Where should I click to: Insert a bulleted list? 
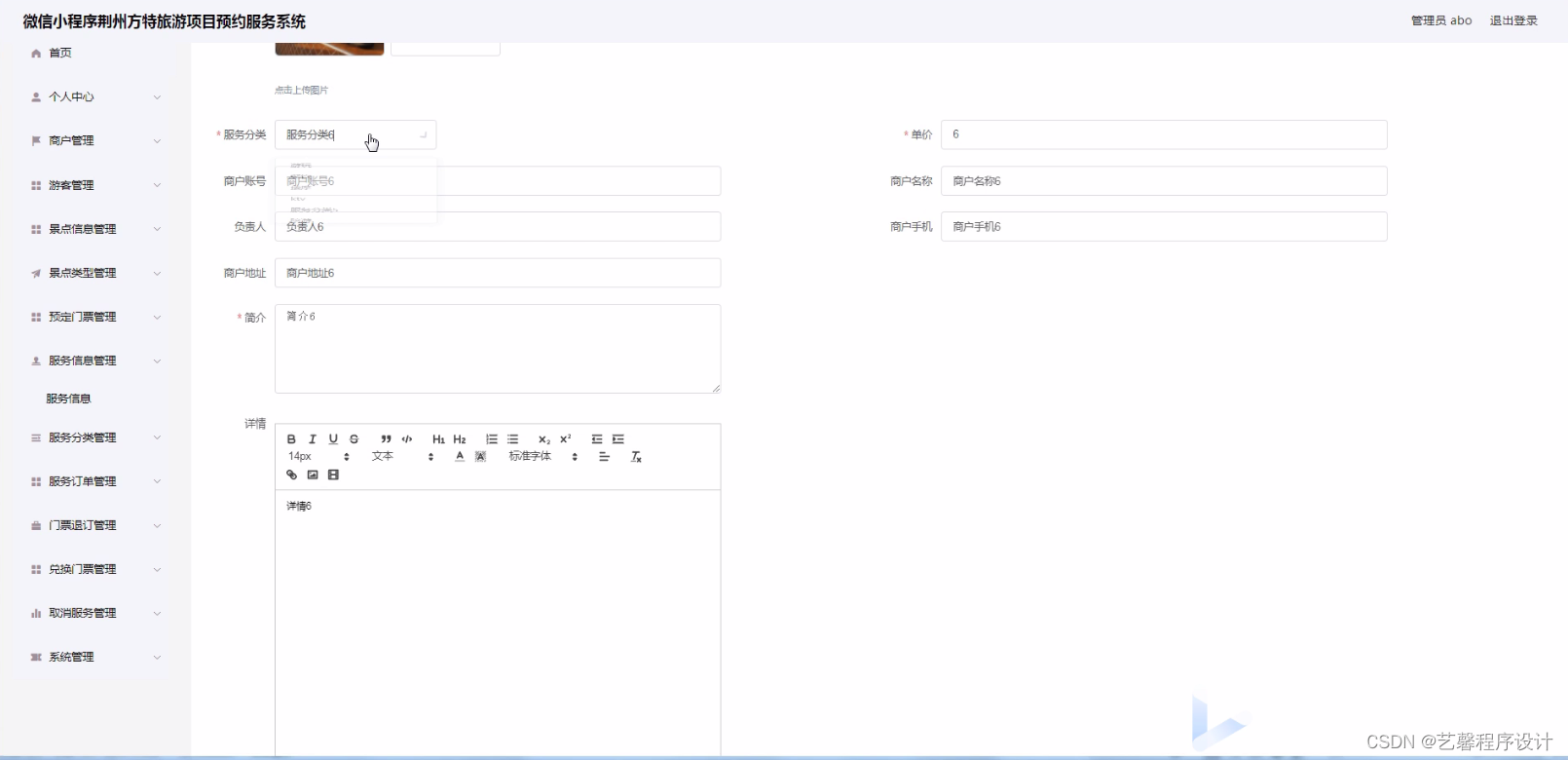(x=512, y=439)
